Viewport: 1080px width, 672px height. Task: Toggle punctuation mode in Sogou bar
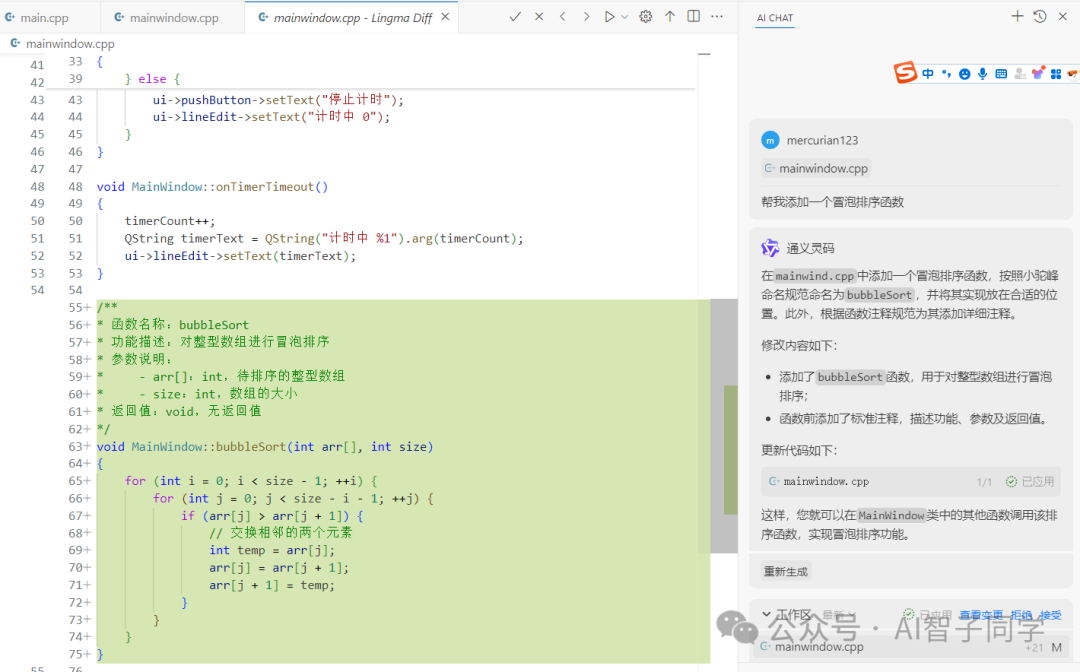[x=946, y=74]
